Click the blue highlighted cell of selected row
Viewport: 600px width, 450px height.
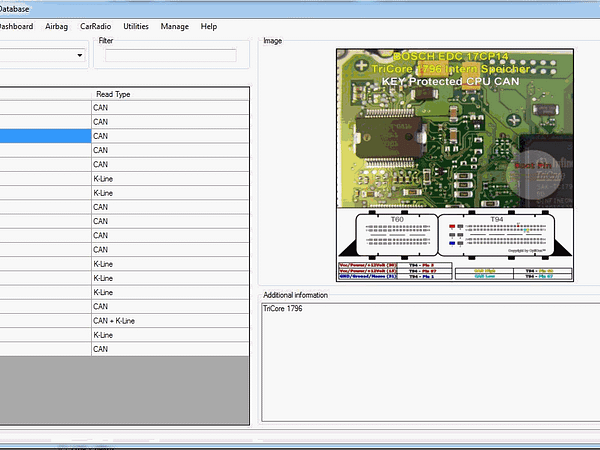(x=45, y=136)
